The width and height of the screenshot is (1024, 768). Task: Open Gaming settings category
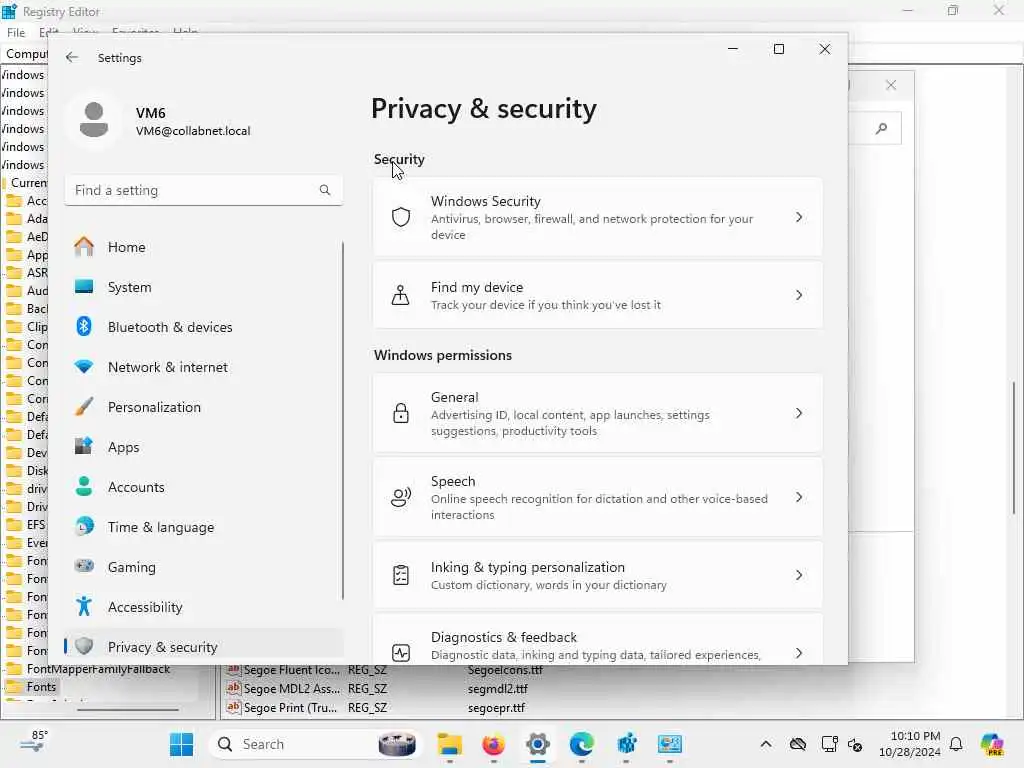pos(203,566)
